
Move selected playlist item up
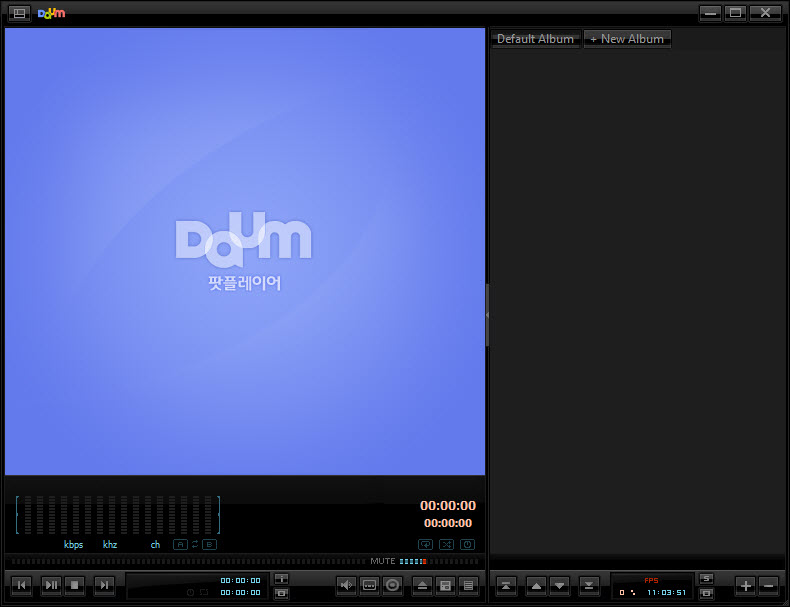pyautogui.click(x=536, y=585)
